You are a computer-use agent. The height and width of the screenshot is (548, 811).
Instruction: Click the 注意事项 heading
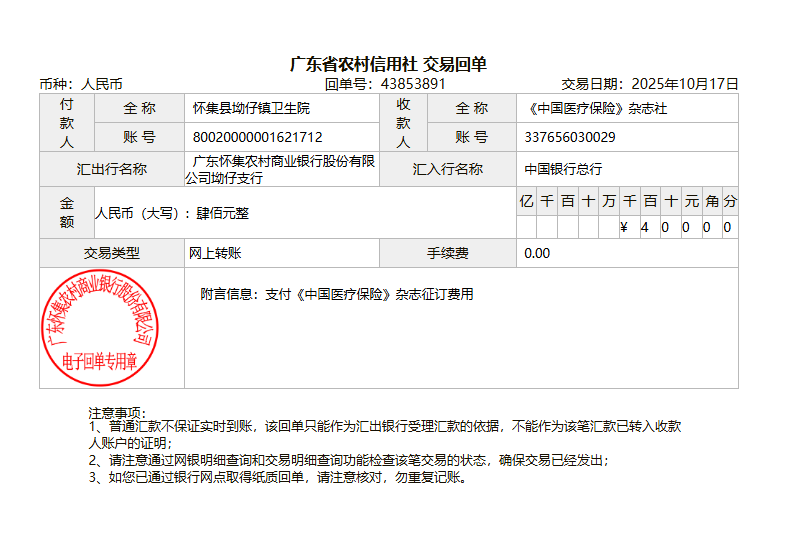(x=117, y=412)
